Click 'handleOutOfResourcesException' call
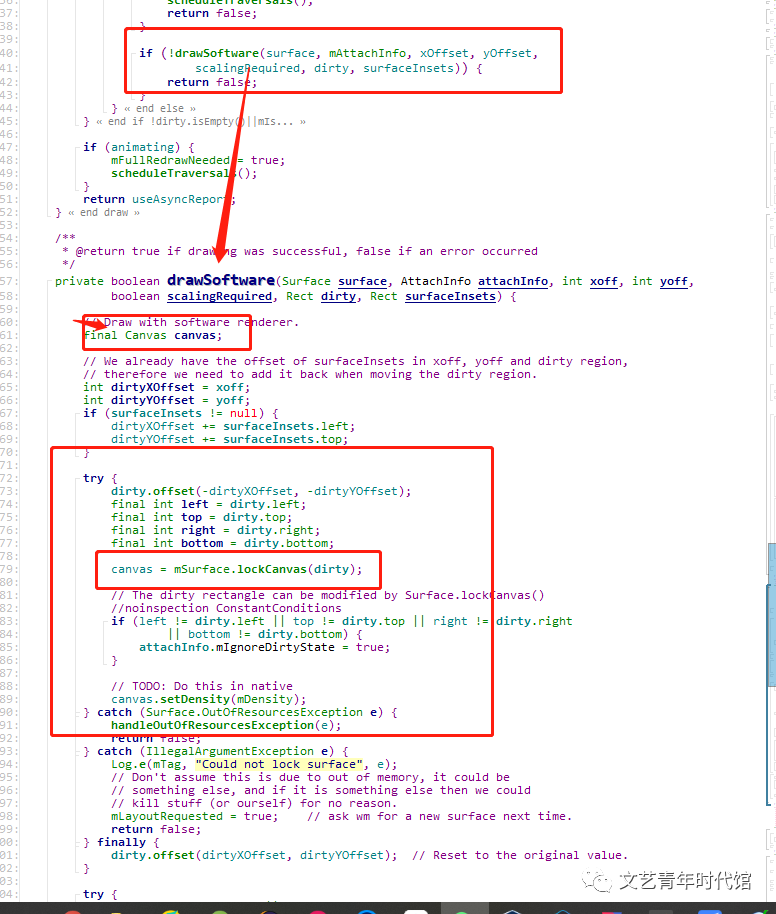The height and width of the screenshot is (914, 776). (212, 725)
